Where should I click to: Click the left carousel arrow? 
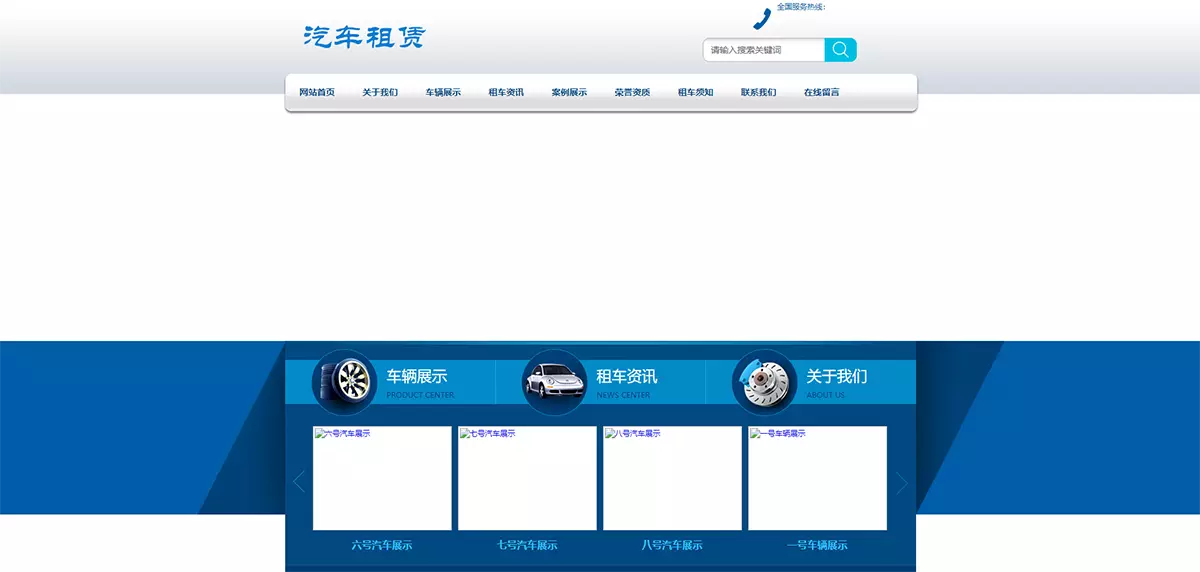(298, 482)
